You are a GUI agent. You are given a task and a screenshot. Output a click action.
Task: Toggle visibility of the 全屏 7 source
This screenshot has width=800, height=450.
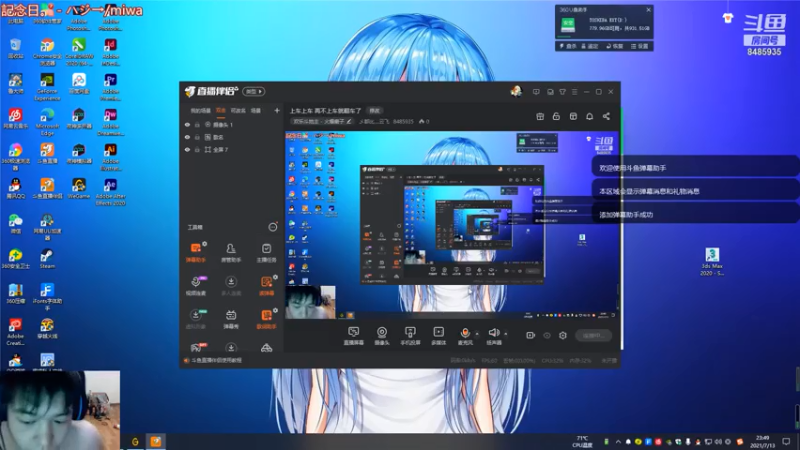[187, 149]
